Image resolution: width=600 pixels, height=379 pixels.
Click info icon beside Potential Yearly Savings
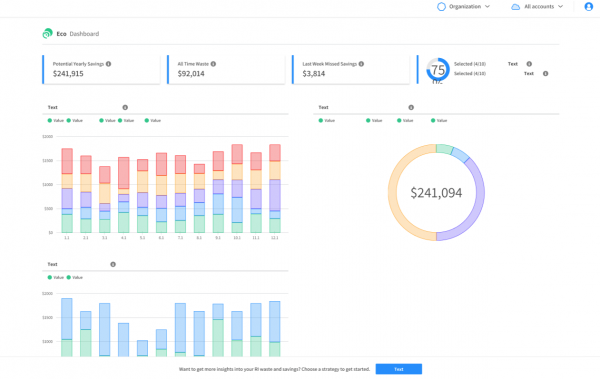109,64
